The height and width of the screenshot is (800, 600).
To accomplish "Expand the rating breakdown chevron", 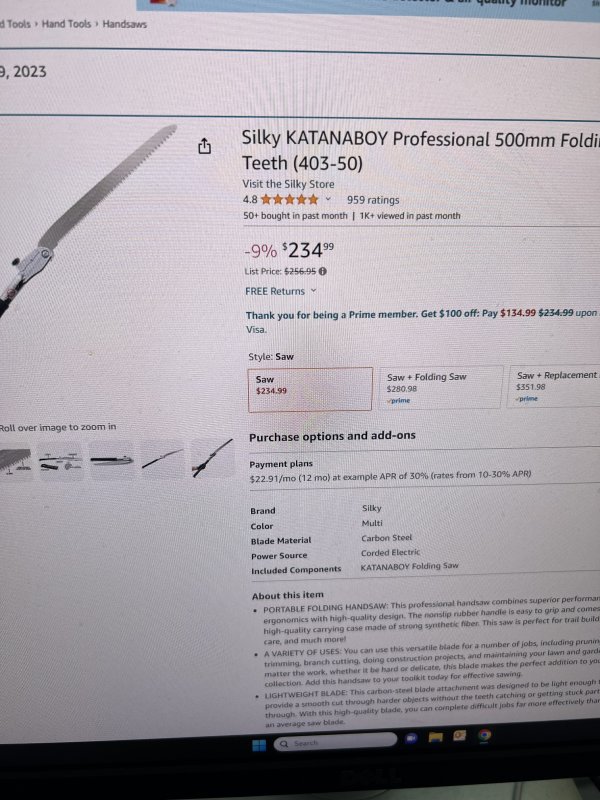I will [x=328, y=199].
